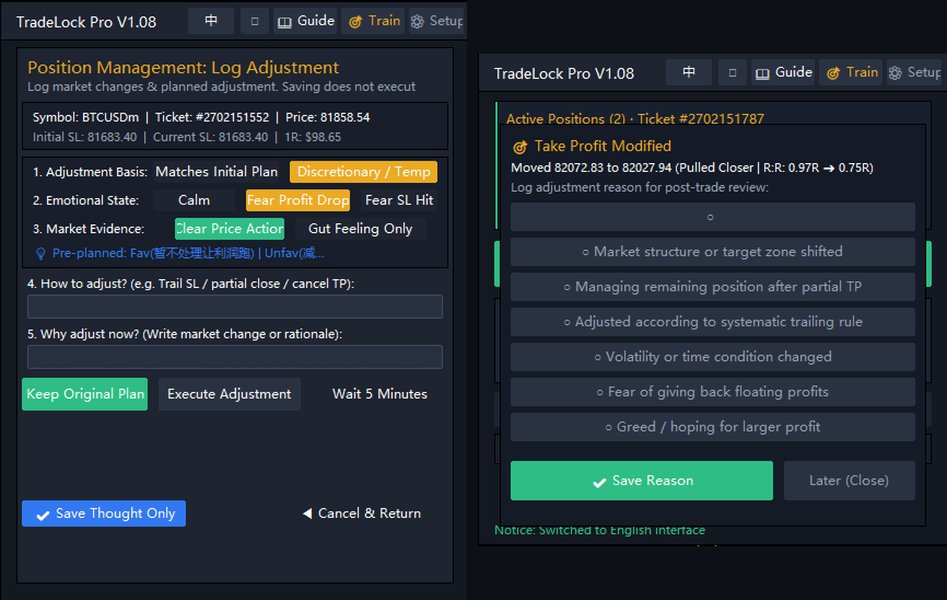Click the small square button in right window header
The height and width of the screenshot is (600, 947).
733,73
